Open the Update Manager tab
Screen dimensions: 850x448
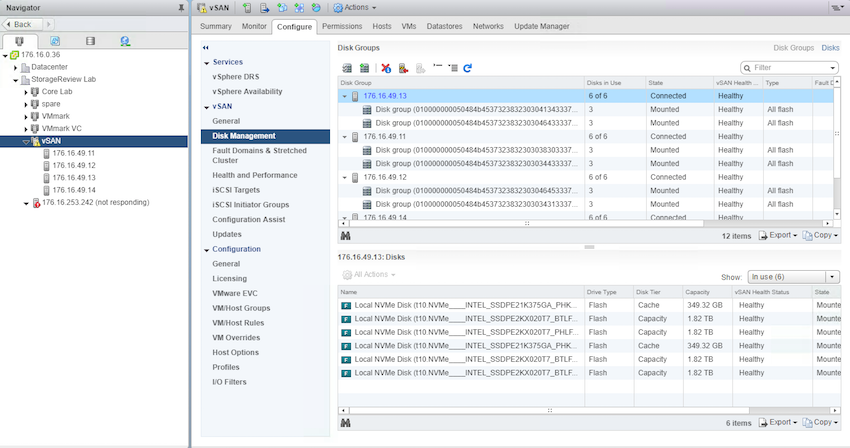pyautogui.click(x=542, y=26)
